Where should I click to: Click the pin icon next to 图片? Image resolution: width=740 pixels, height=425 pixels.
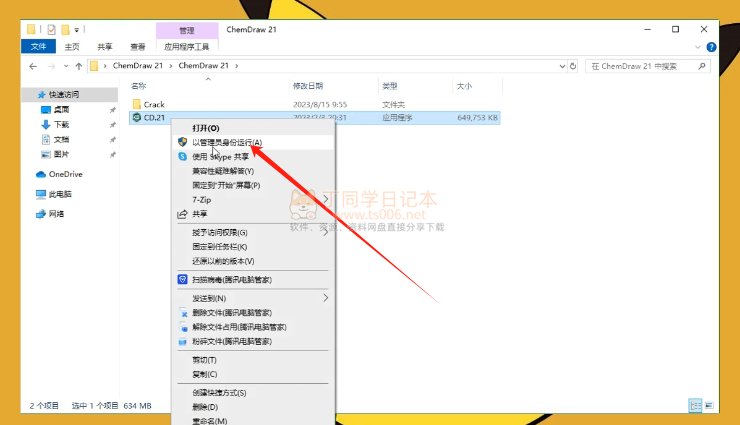click(113, 155)
